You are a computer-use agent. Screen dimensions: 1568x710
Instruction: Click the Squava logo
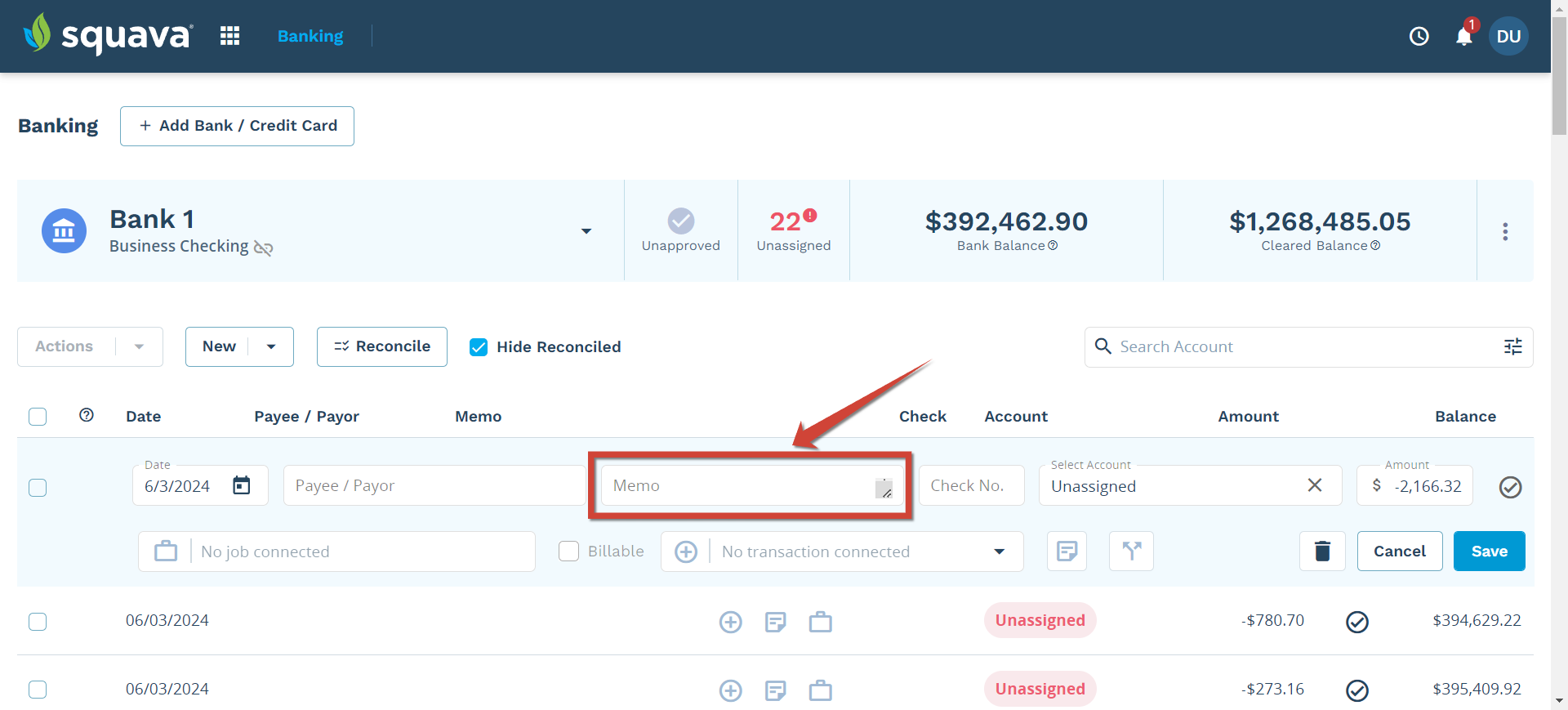[108, 34]
